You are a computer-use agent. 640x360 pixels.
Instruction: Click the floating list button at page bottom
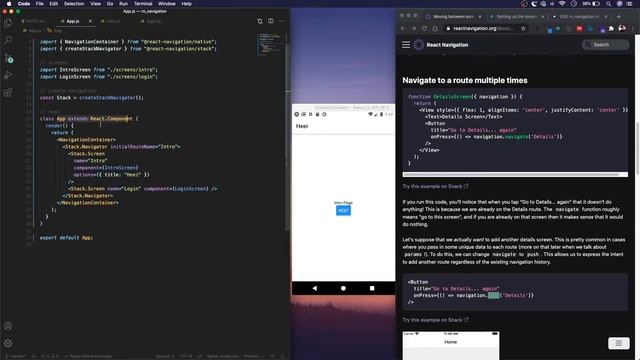coord(618,343)
